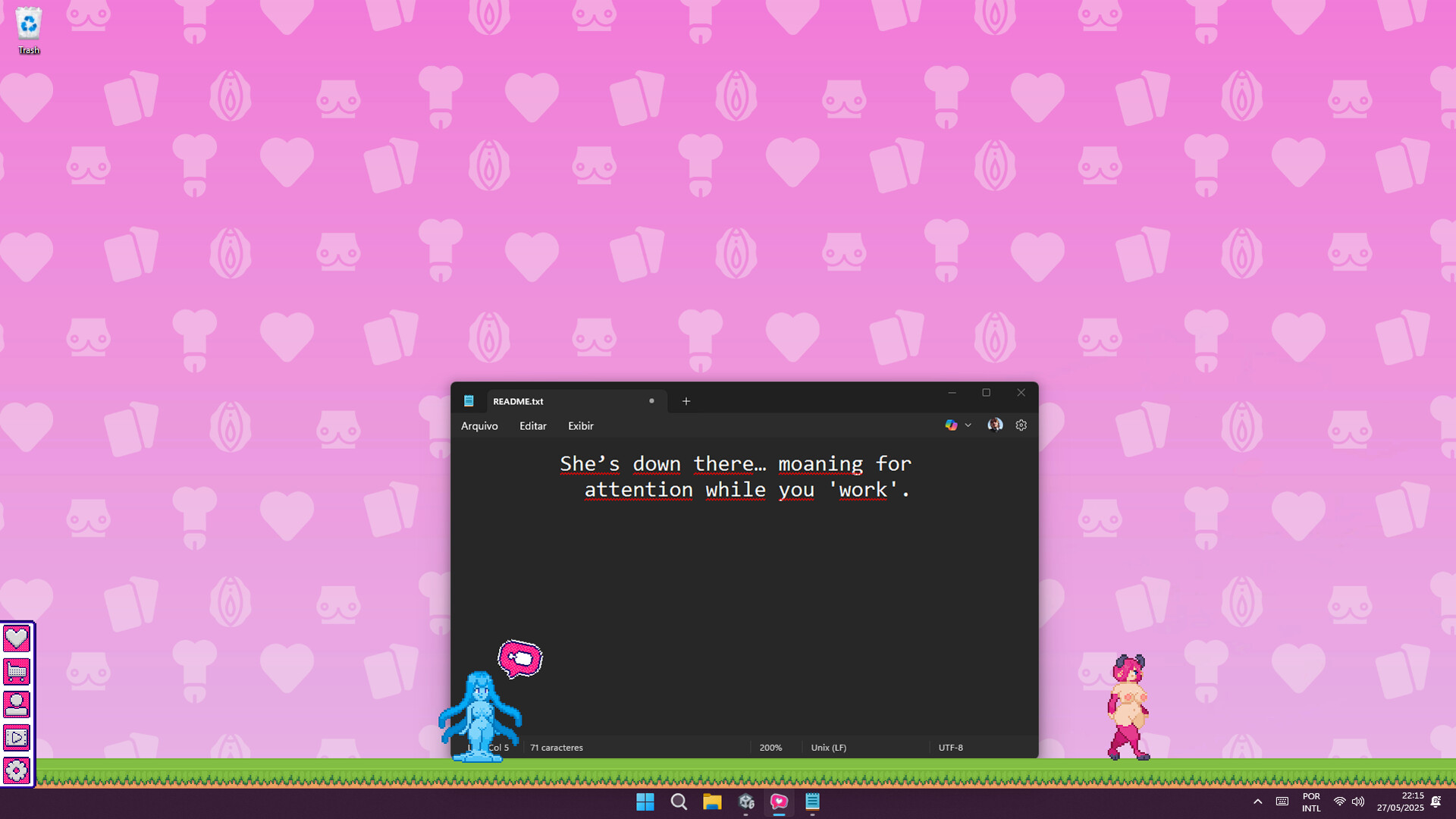Open the flower-gear settings sidebar icon
The image size is (1456, 819).
[17, 769]
